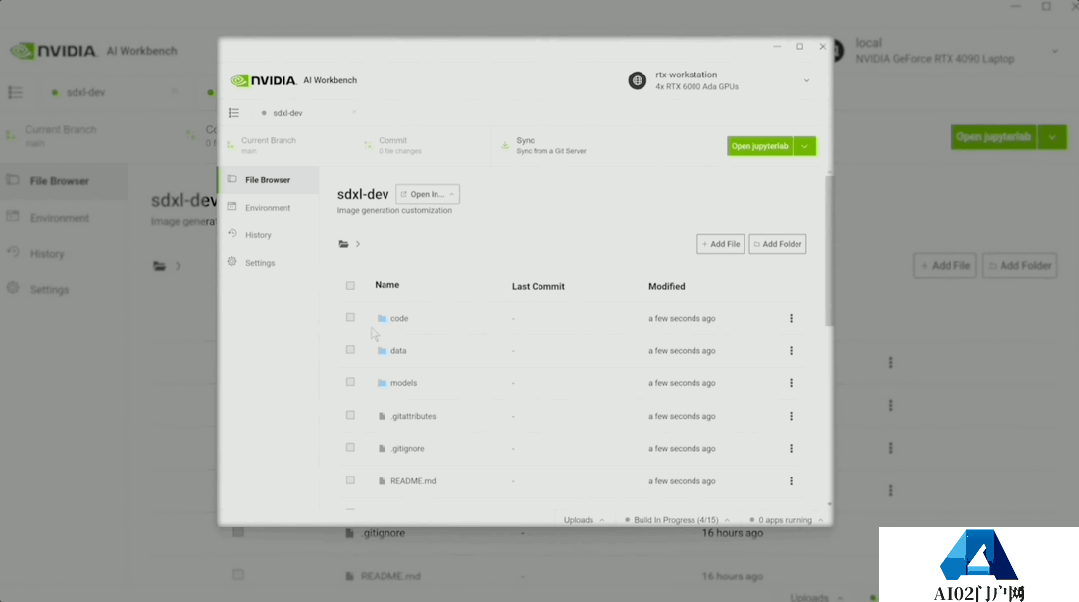The height and width of the screenshot is (602, 1079).
Task: Click the front window's vertical scrollbar
Action: point(829,250)
